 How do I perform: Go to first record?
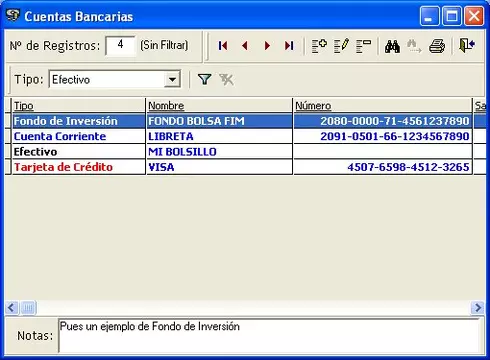tap(223, 46)
